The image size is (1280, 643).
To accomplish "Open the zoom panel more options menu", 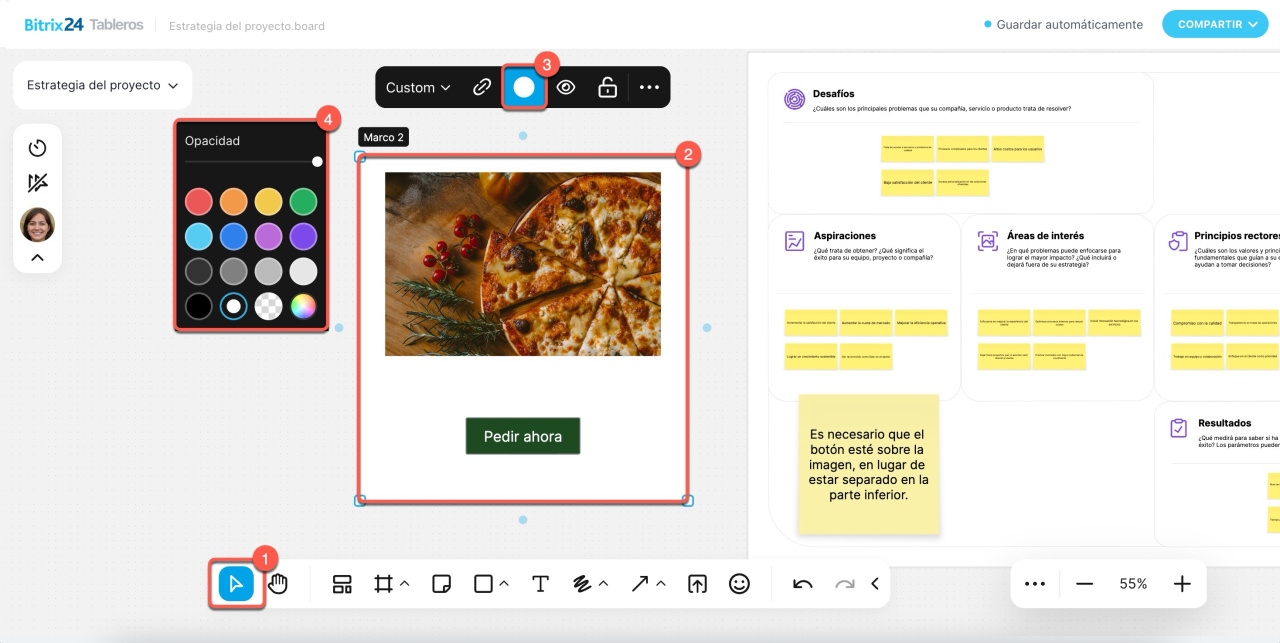I will pos(1035,584).
